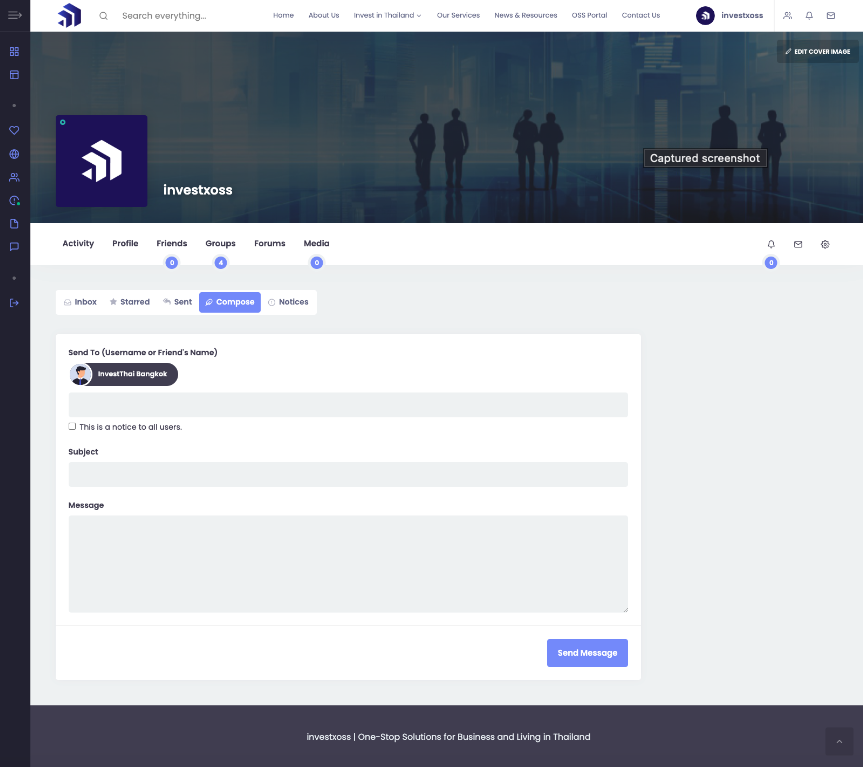The width and height of the screenshot is (863, 767).
Task: Click the heart icon in left sidebar
Action: tap(14, 130)
